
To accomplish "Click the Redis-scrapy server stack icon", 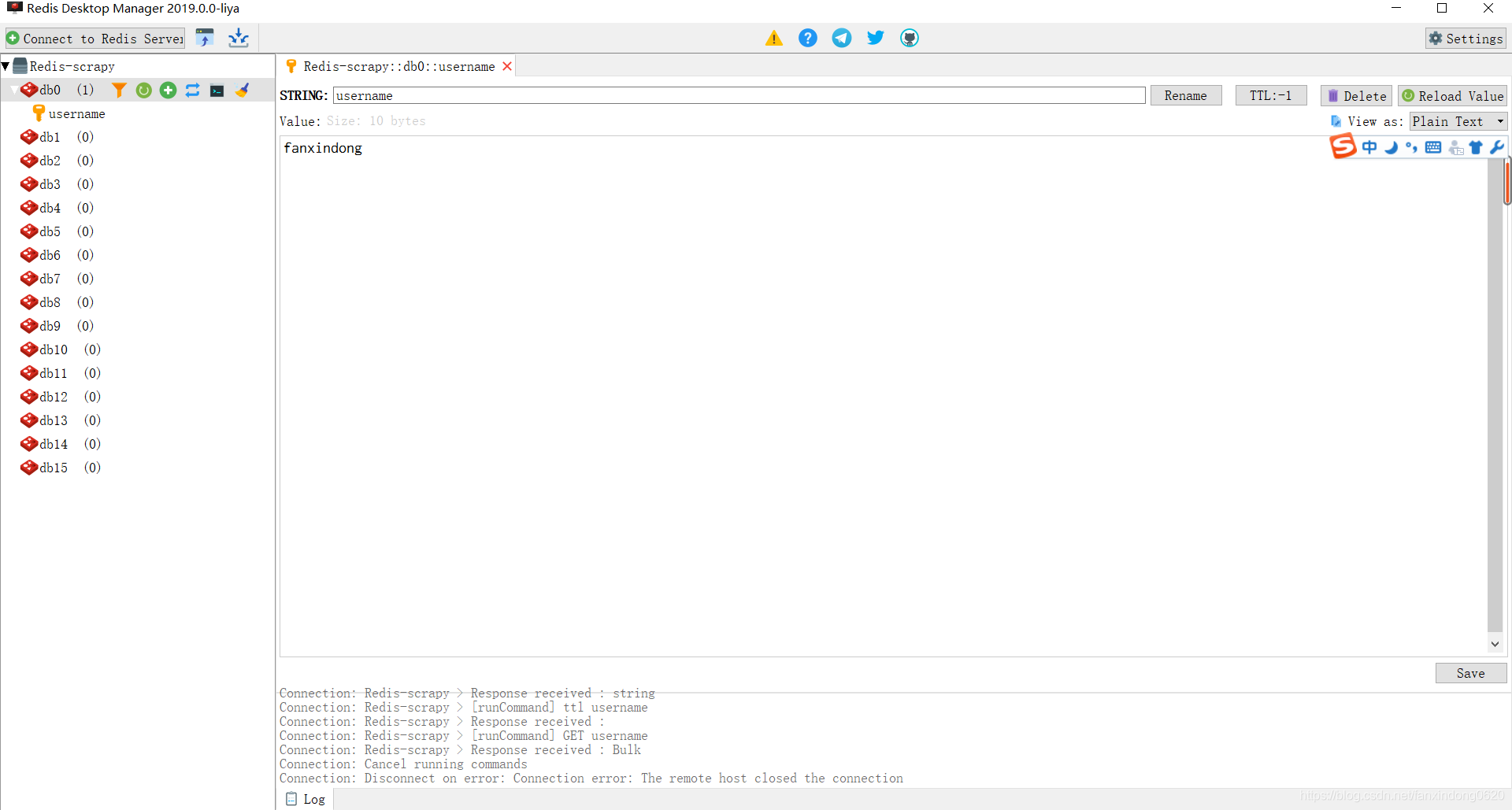I will [x=20, y=66].
